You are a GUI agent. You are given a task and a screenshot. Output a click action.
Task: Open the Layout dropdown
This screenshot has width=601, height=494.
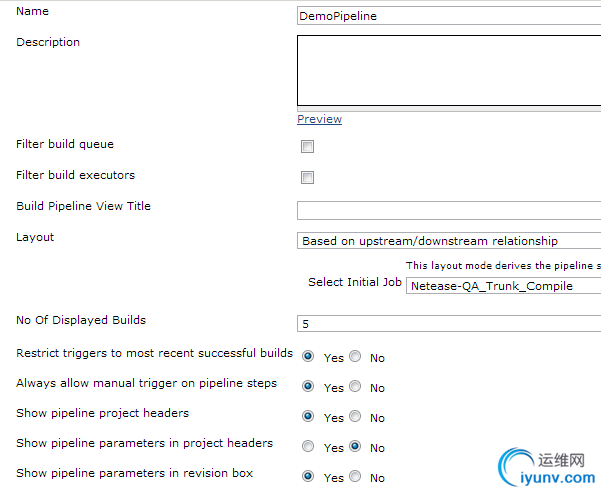pos(449,241)
